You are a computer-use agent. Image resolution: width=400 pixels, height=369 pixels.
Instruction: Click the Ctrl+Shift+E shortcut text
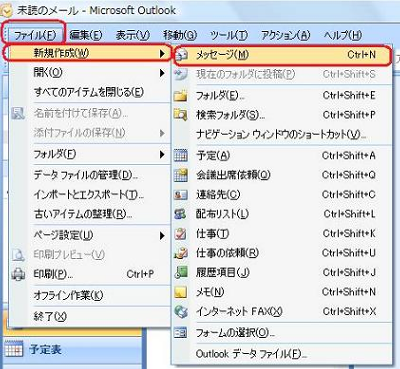point(349,96)
